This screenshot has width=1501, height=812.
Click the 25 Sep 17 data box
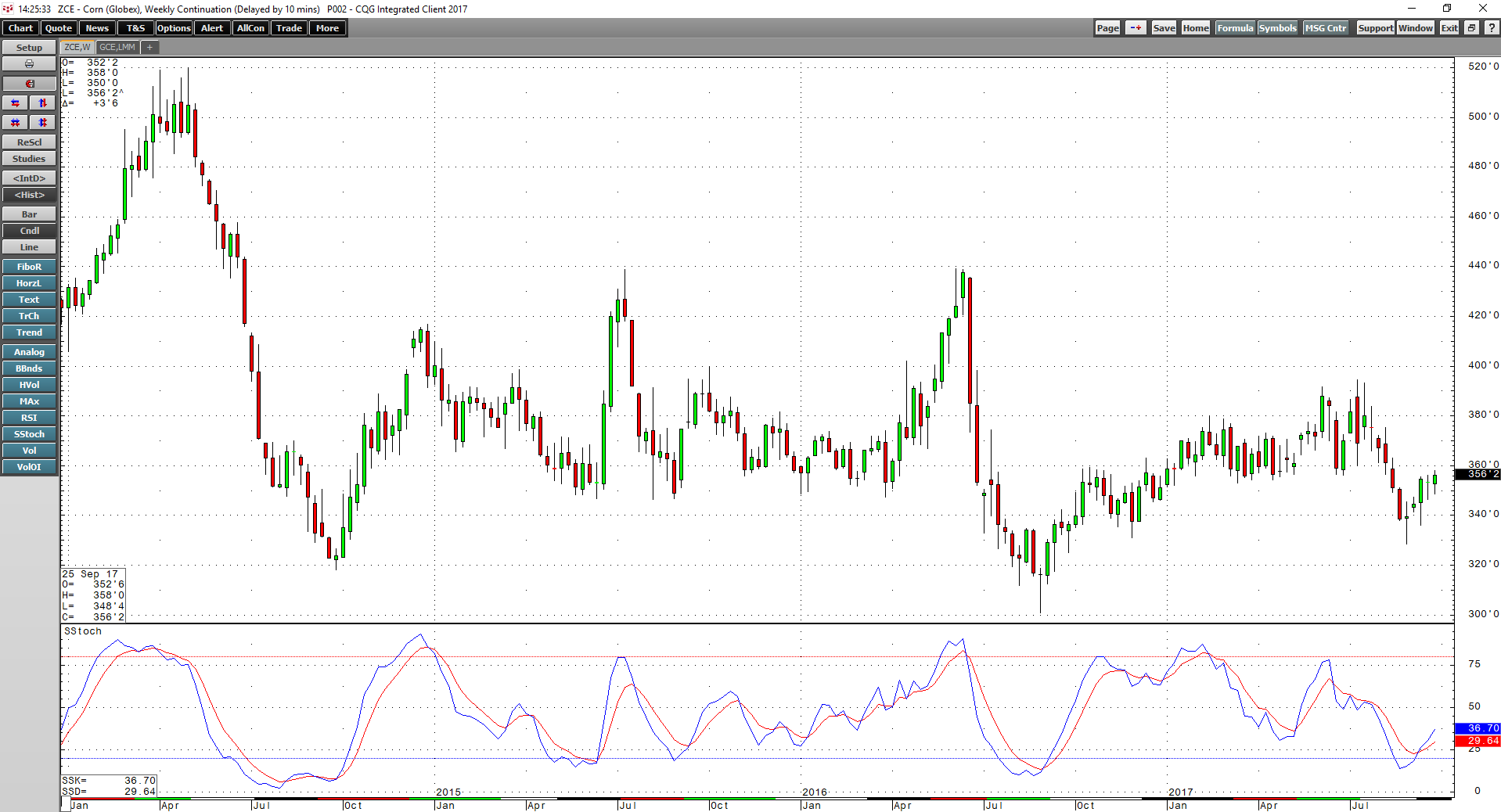tap(93, 595)
